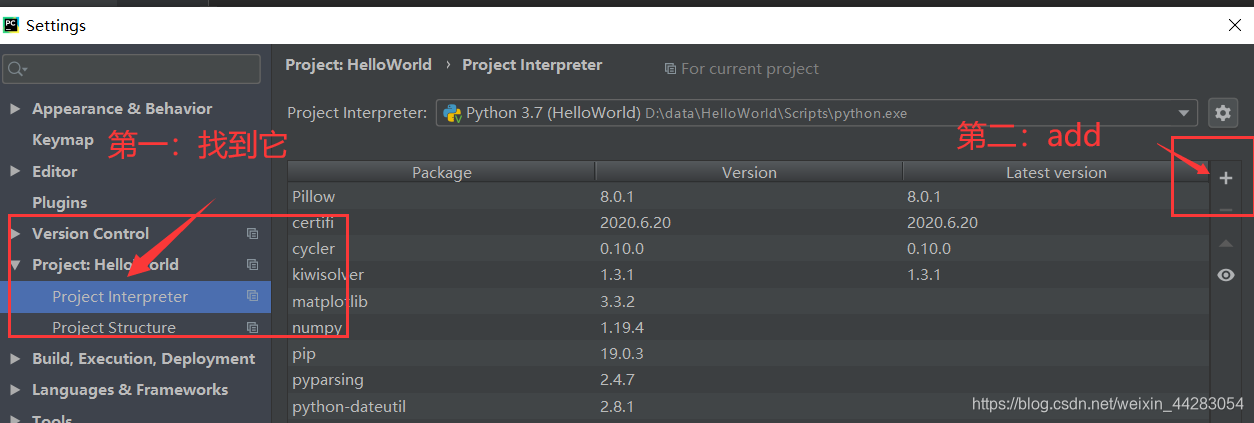Image resolution: width=1254 pixels, height=423 pixels.
Task: Click the PyCharm icon in the title bar
Action: 12,25
